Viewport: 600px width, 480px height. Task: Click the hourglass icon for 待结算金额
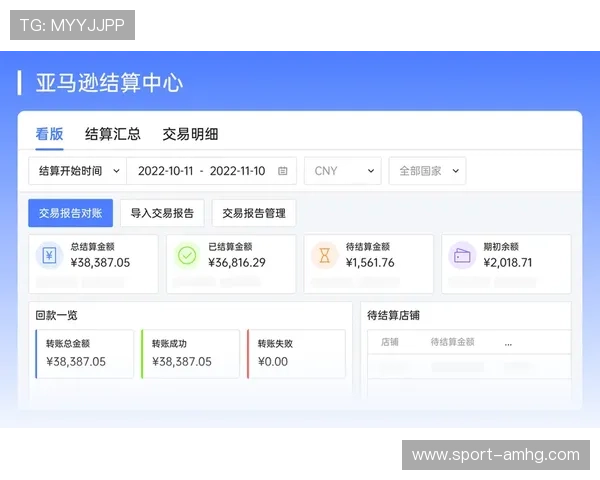pos(324,255)
